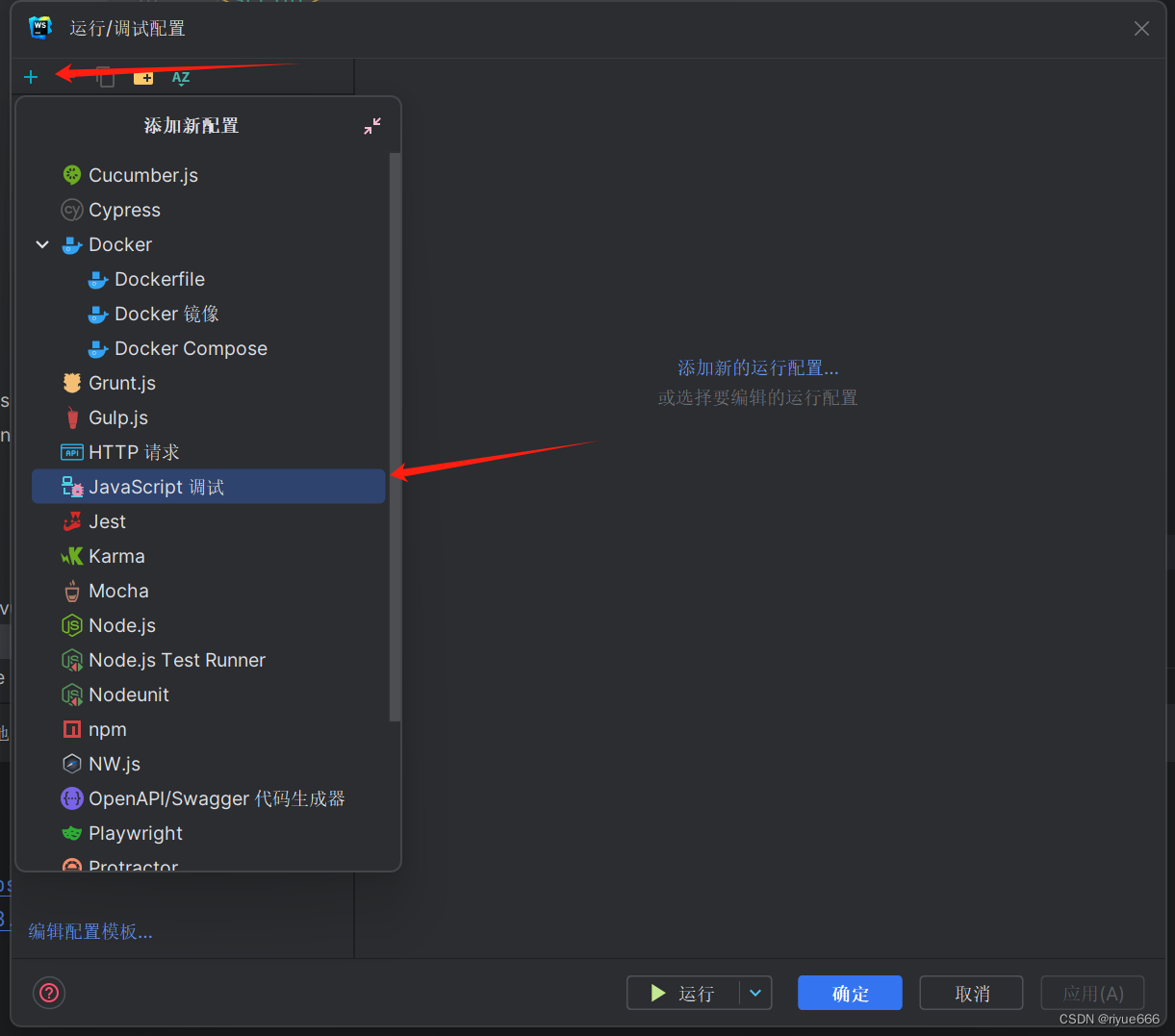Click the sort alphabetically AZ icon
The image size is (1175, 1036).
tap(181, 77)
